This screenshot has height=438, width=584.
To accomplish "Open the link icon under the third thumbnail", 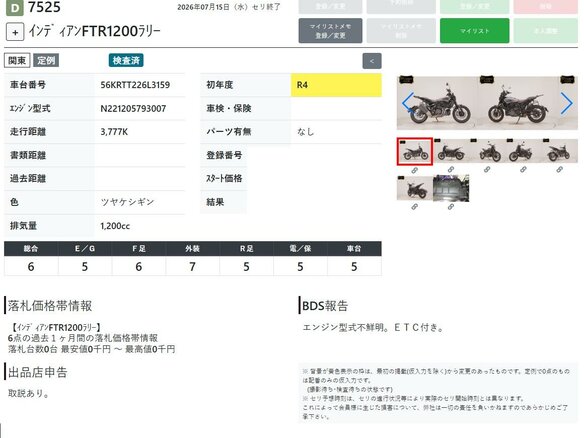I will coord(487,170).
